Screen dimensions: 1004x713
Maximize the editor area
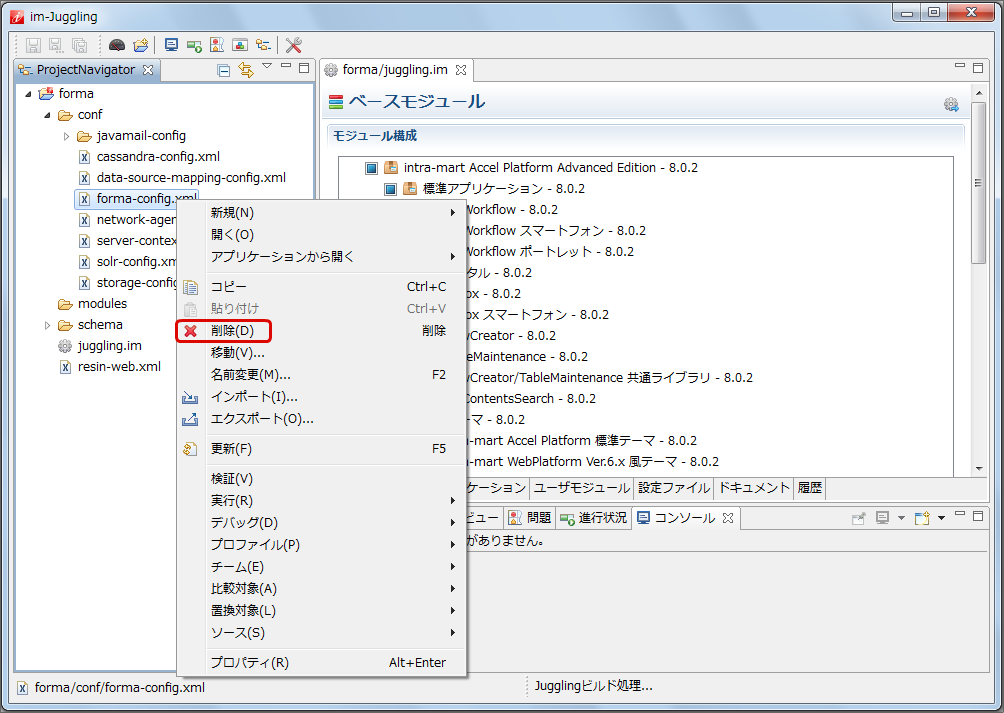[978, 67]
